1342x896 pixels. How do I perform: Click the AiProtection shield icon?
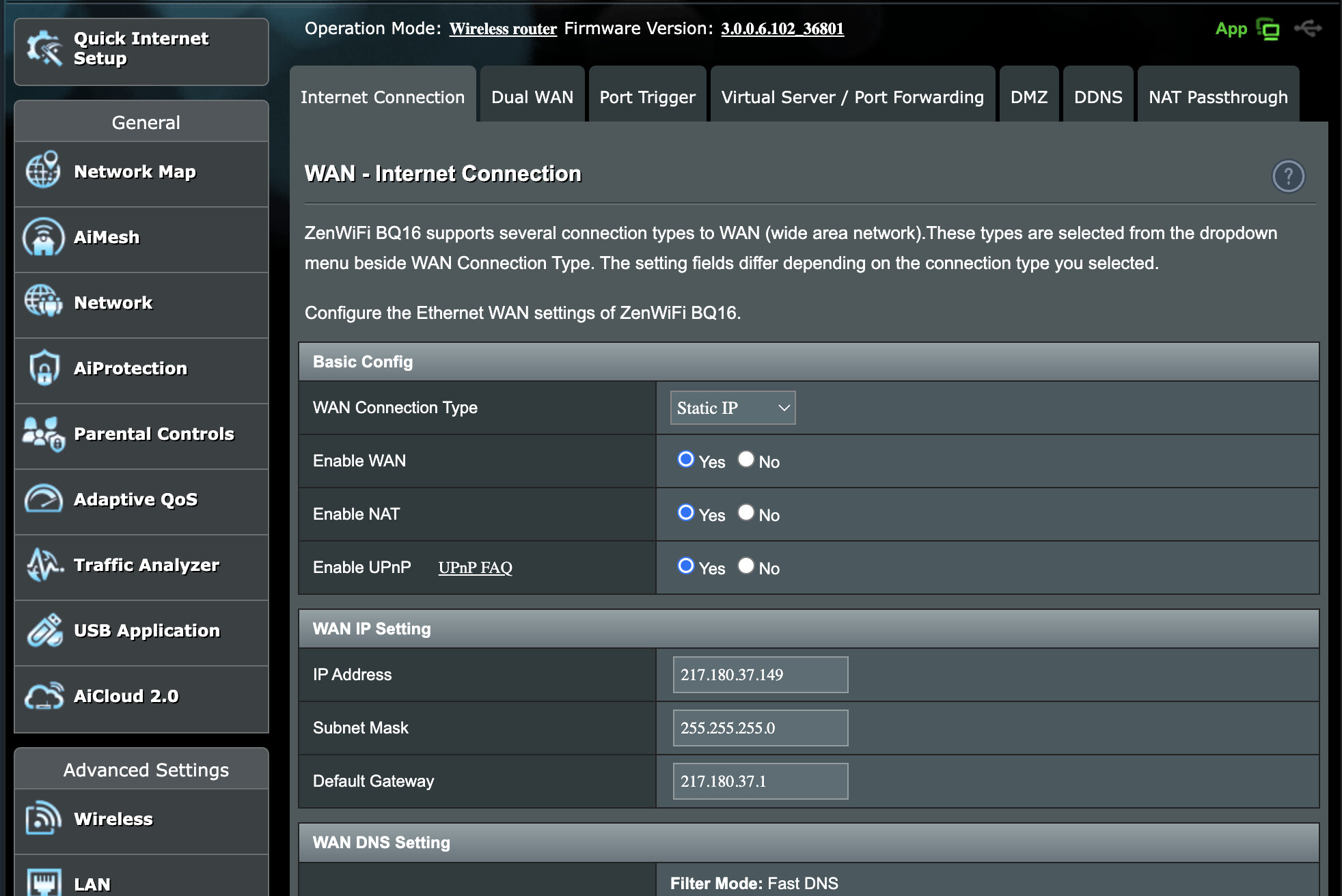point(44,367)
